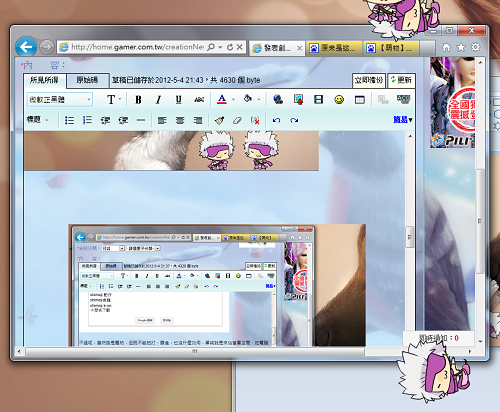Open the 微軟正黑體 font family dropdown
Screen dimensions: 500x412
60,99
